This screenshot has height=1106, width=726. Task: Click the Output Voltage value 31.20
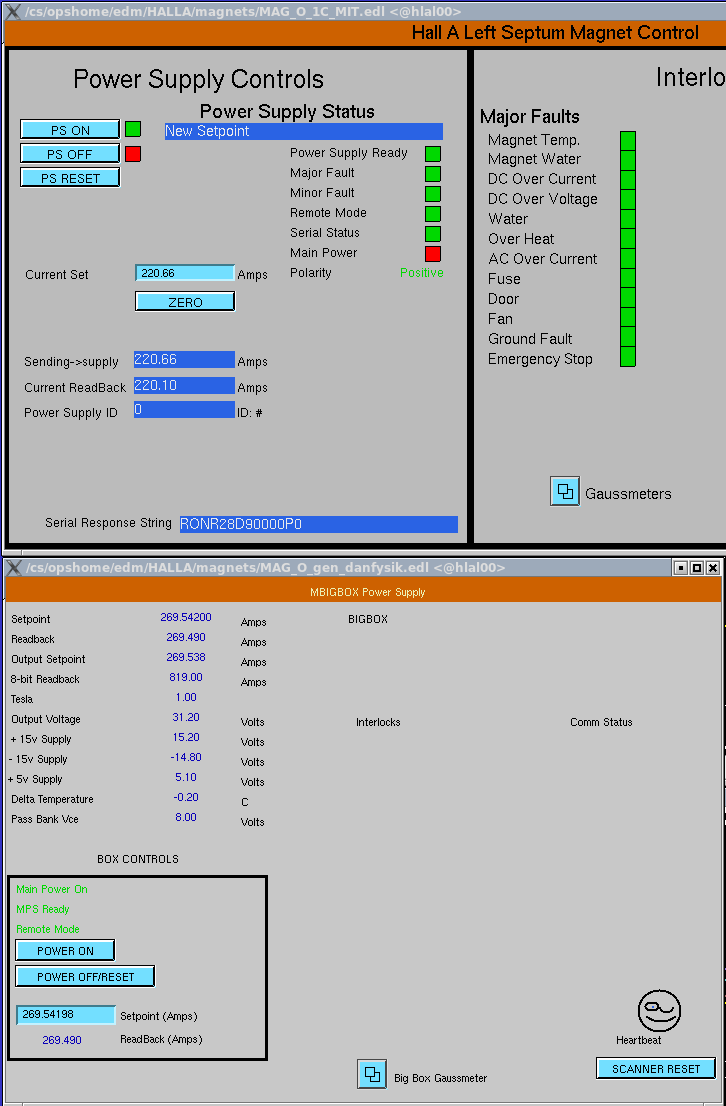click(186, 717)
